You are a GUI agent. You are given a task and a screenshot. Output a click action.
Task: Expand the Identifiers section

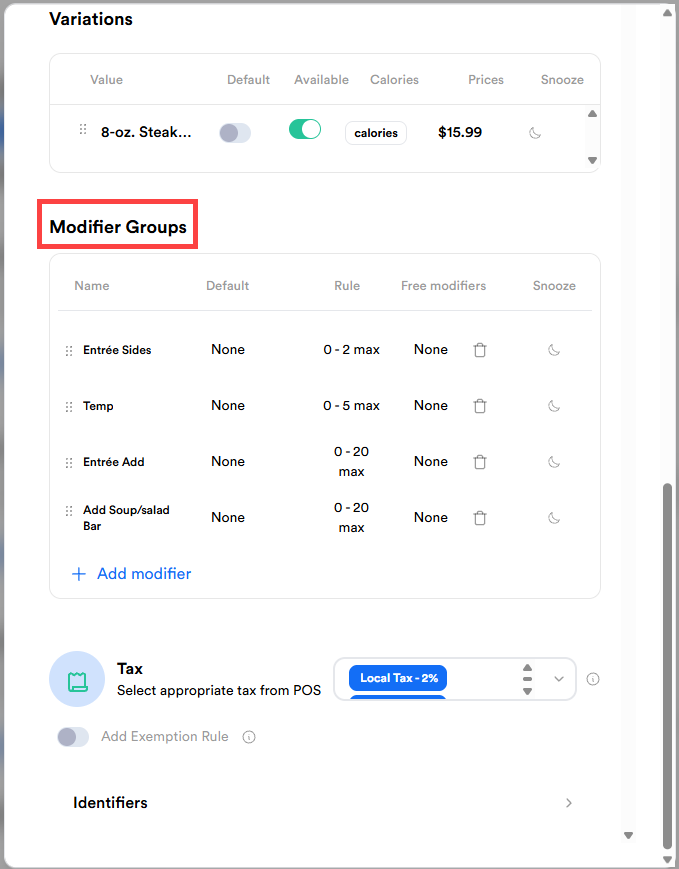click(569, 803)
